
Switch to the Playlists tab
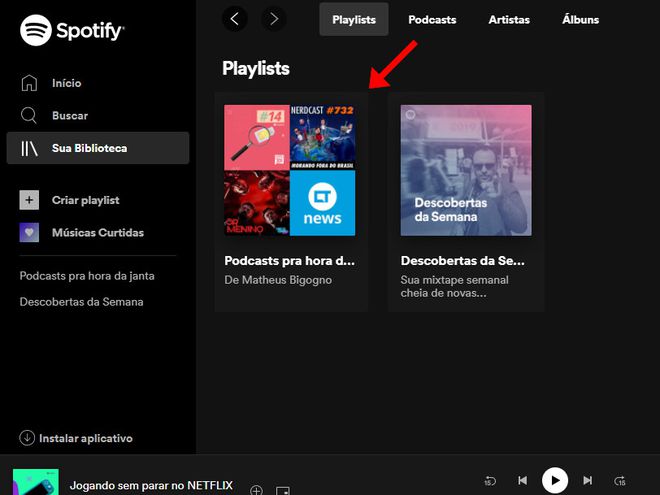[354, 19]
